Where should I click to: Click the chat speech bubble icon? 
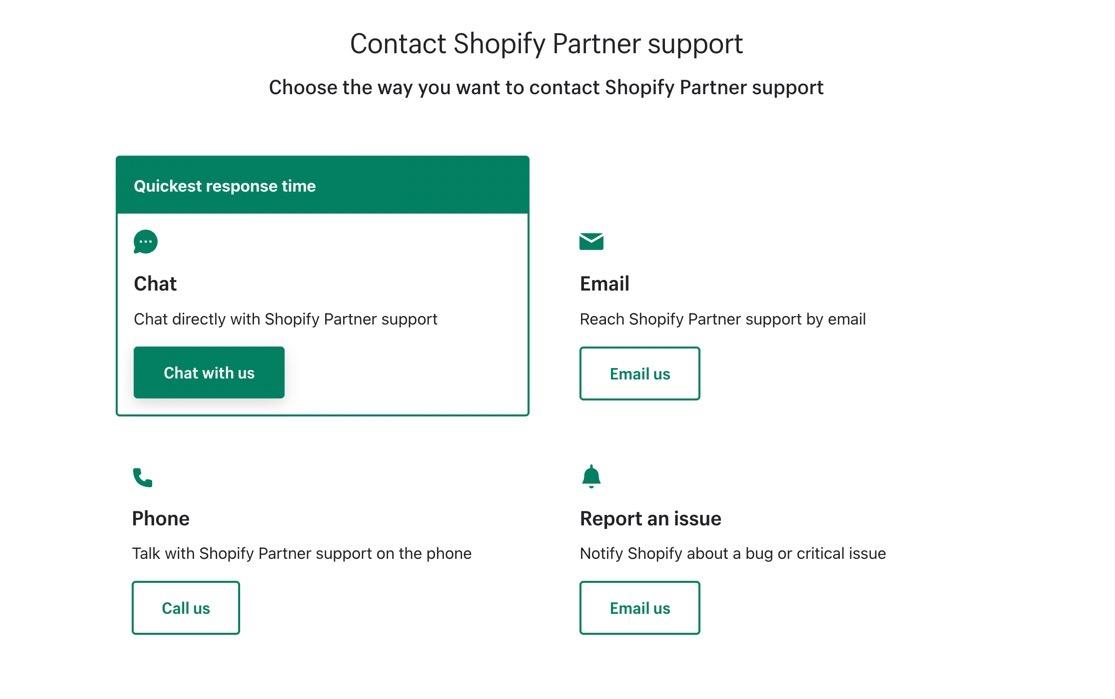tap(146, 242)
